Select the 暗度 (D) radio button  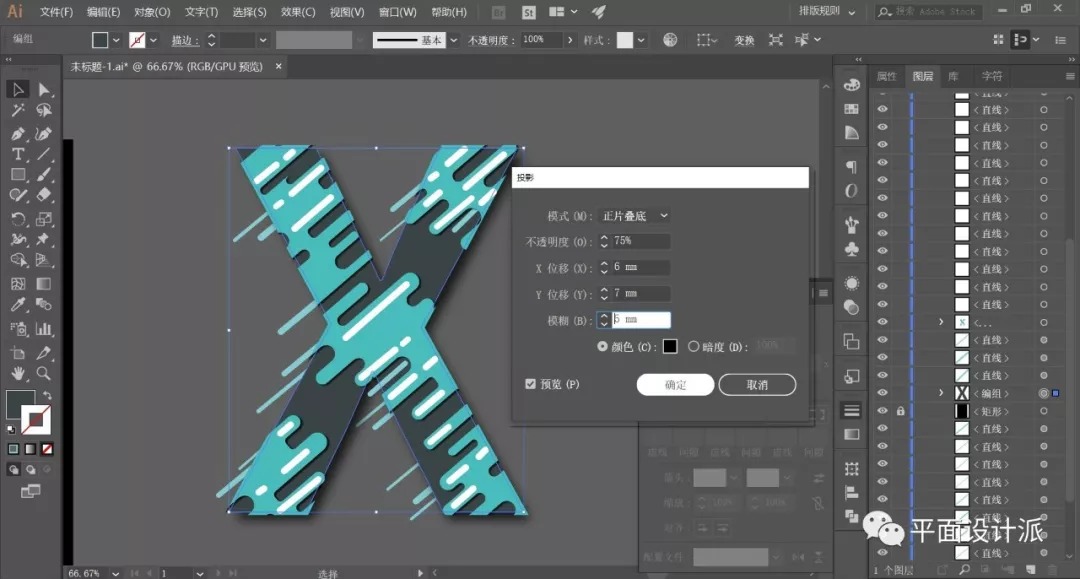click(694, 346)
